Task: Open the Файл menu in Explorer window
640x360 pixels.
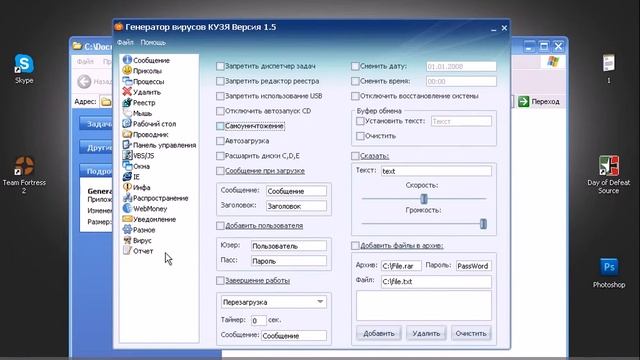Action: [x=85, y=62]
